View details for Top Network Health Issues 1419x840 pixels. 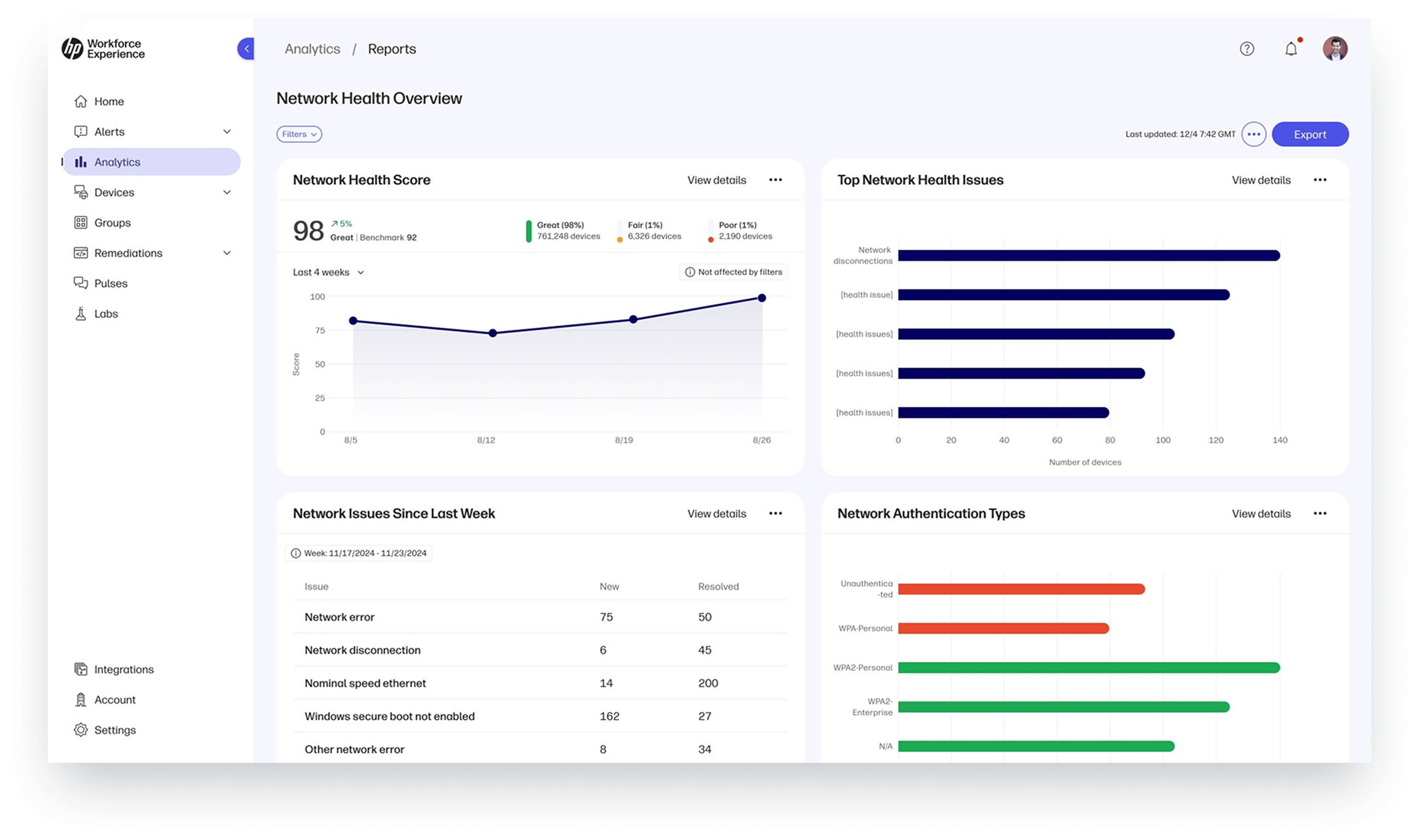pyautogui.click(x=1261, y=180)
